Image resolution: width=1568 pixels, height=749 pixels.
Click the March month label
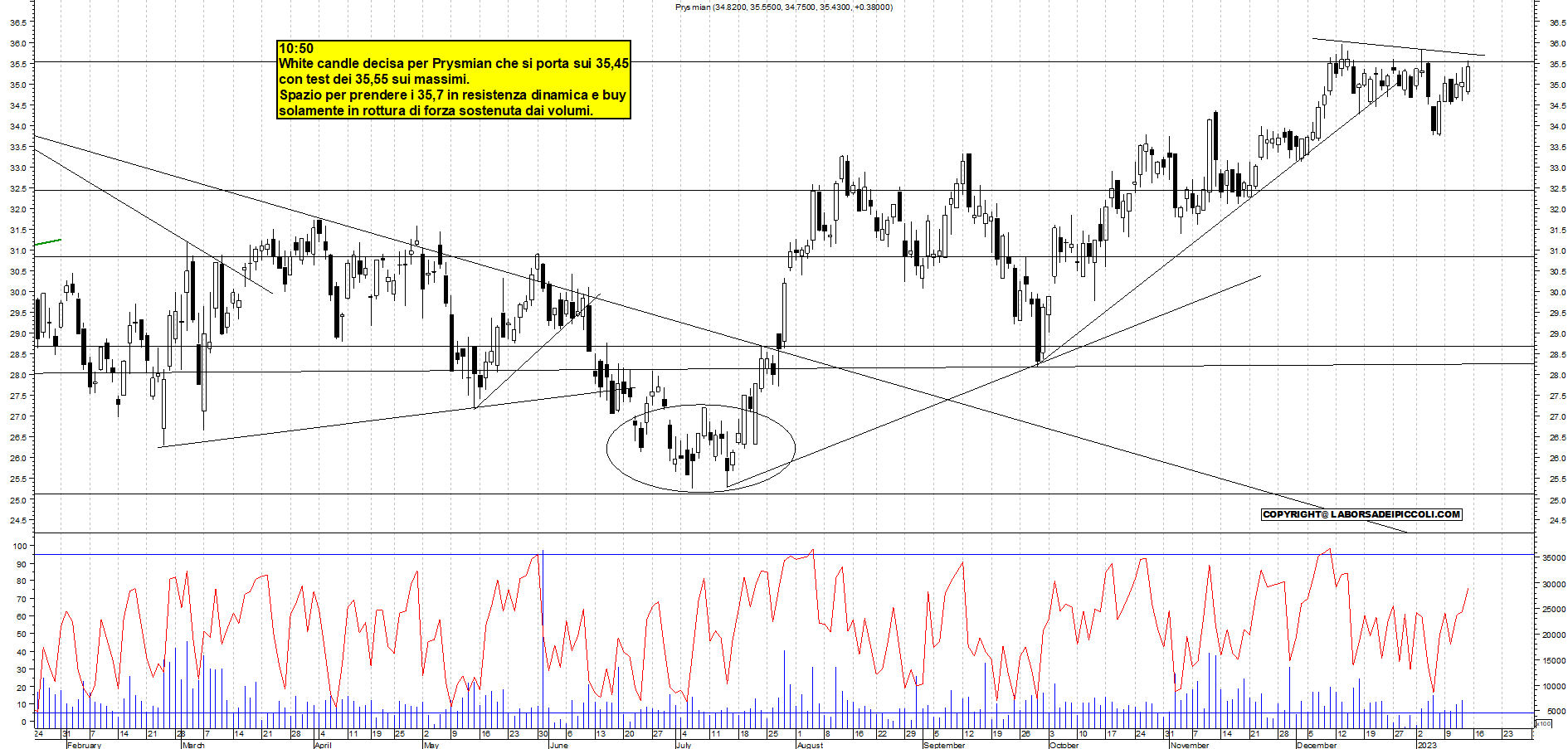click(x=193, y=745)
